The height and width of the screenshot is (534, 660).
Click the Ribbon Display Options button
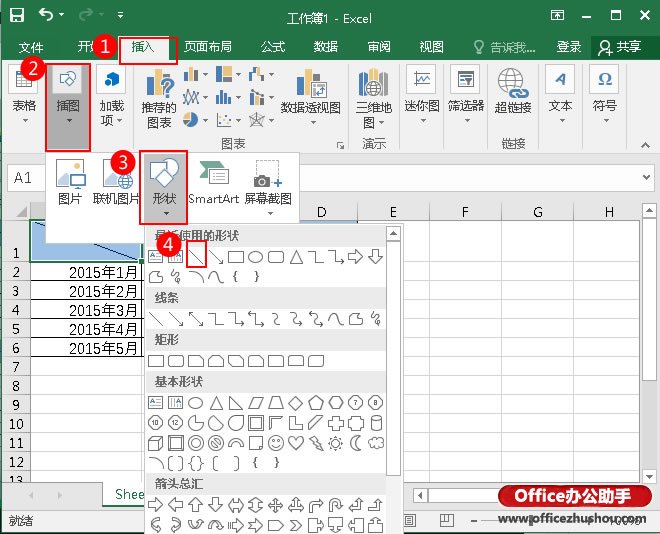[x=557, y=16]
